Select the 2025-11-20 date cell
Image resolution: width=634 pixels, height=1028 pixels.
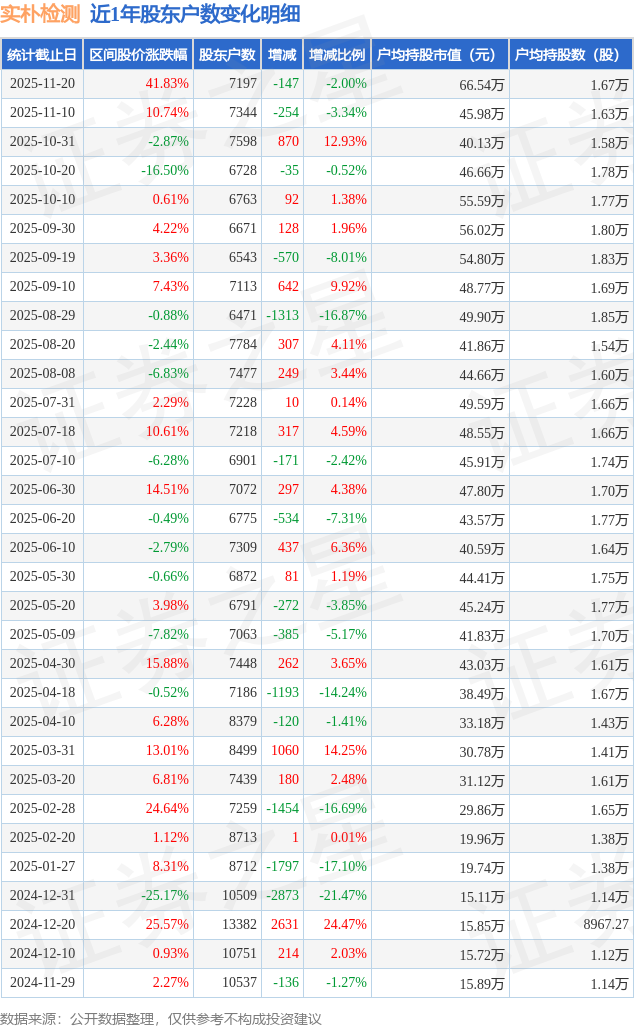coord(42,84)
